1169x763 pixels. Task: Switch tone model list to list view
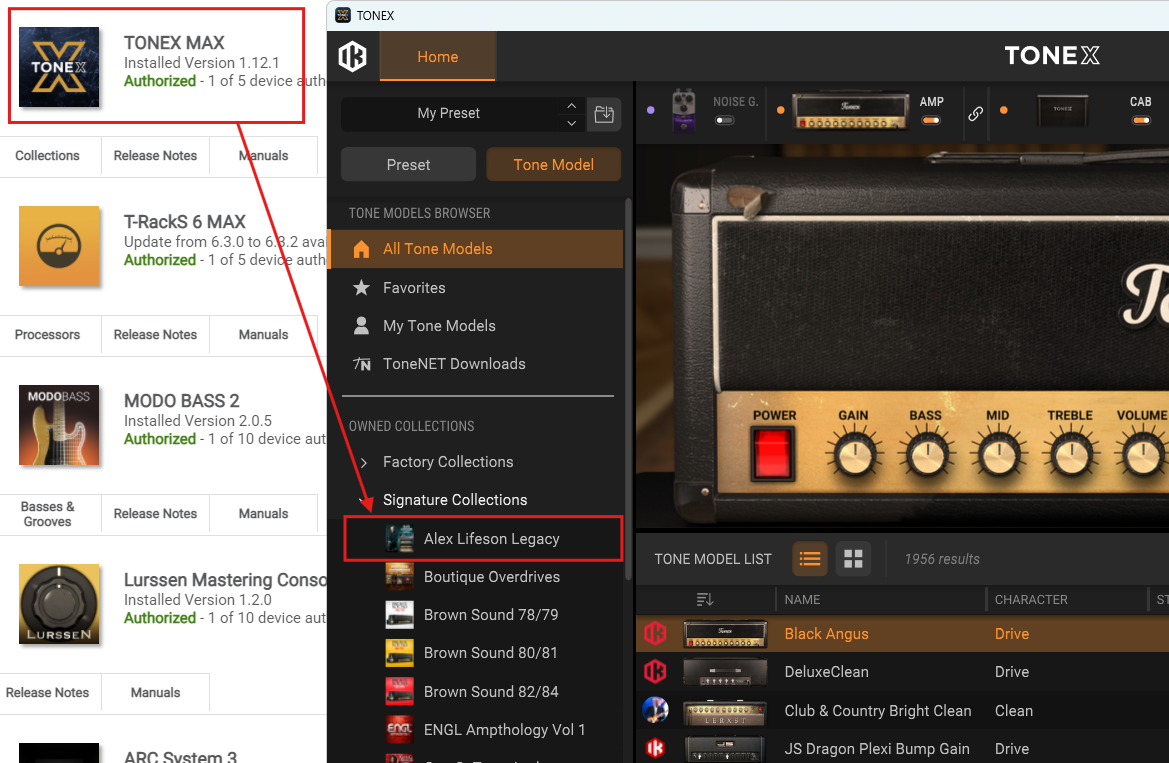[810, 559]
